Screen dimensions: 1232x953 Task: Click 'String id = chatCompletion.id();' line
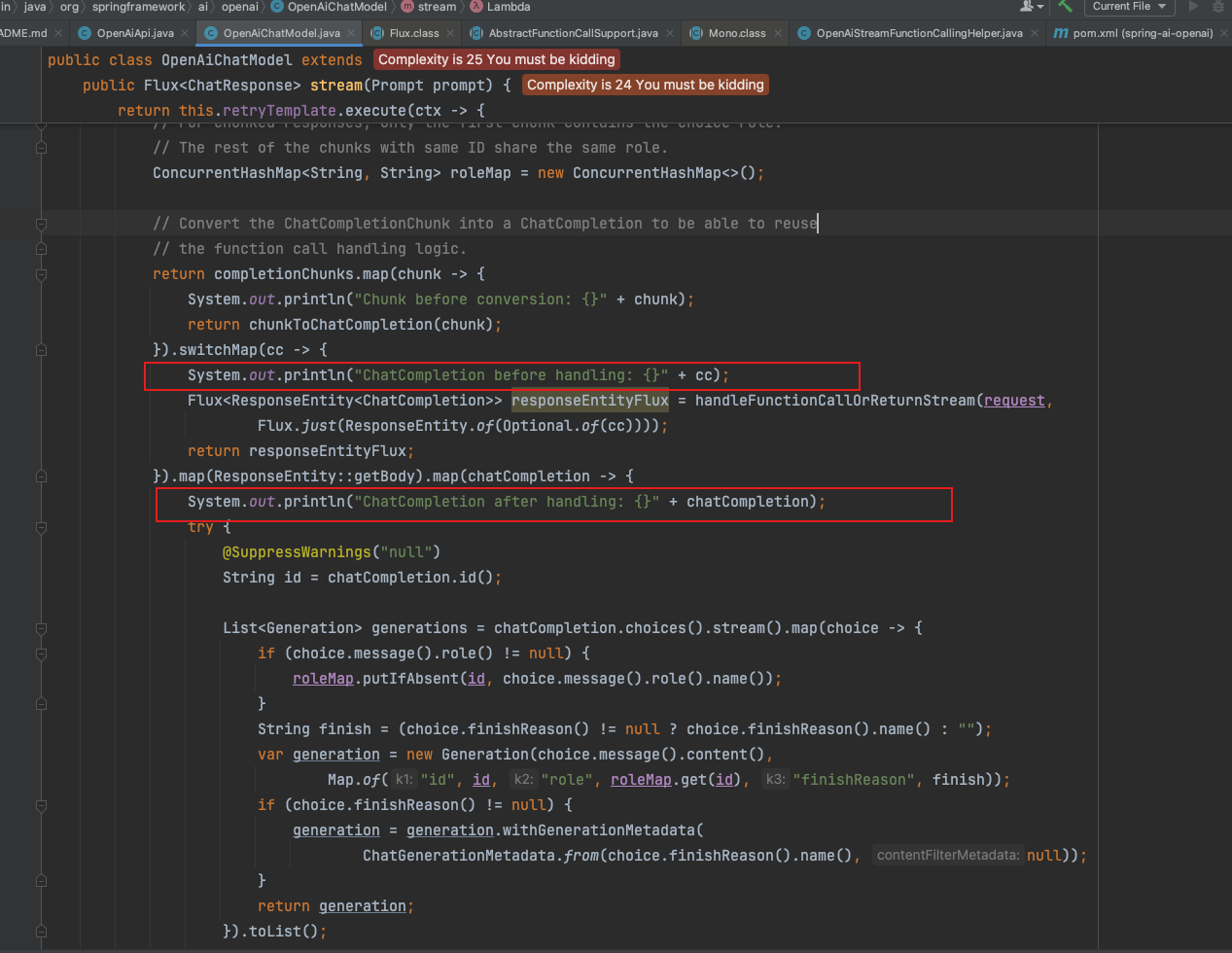[x=362, y=578]
